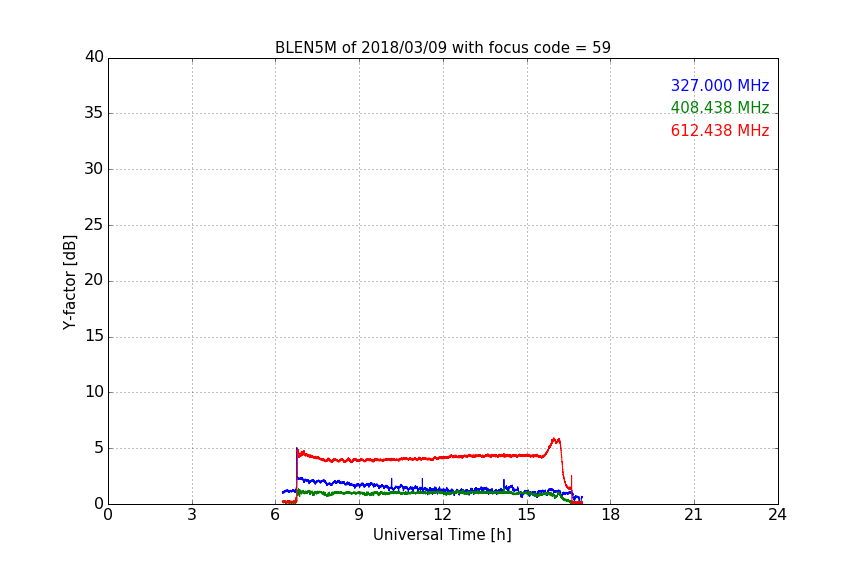Click the x-axis tick label 12

(443, 515)
